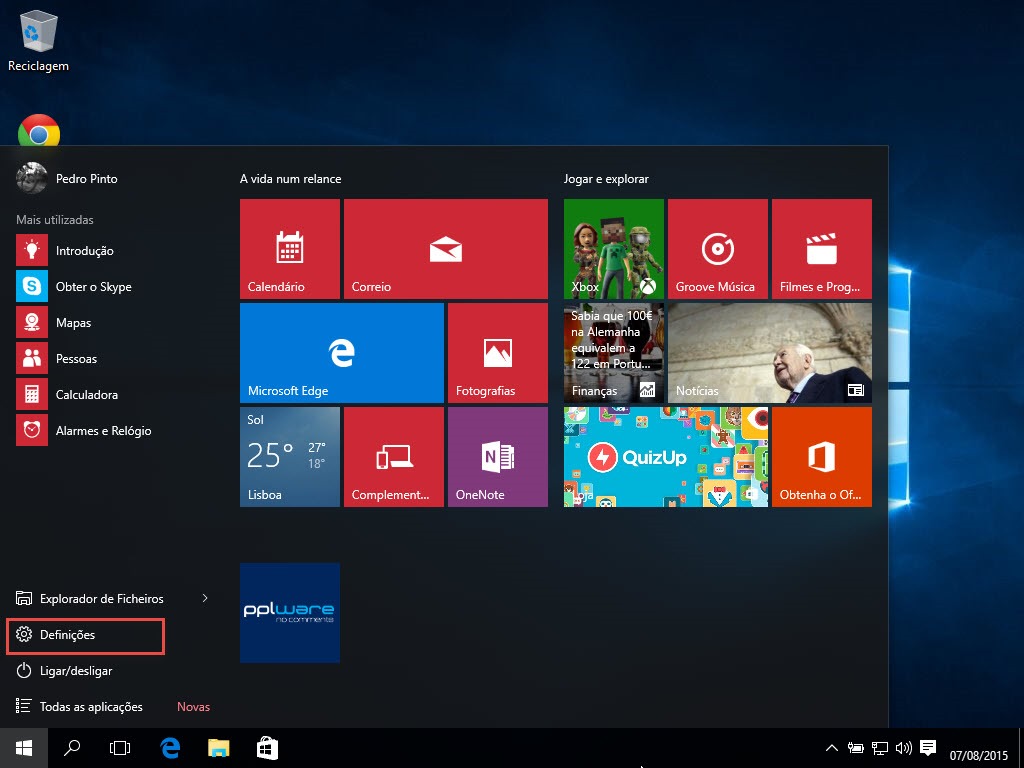Open File Explorer from the taskbar
This screenshot has width=1024, height=768.
pos(218,747)
